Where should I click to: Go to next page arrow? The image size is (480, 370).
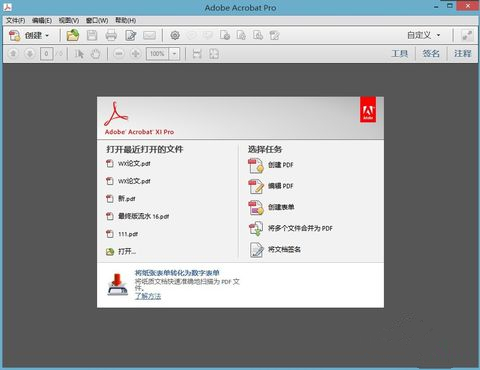pos(30,54)
